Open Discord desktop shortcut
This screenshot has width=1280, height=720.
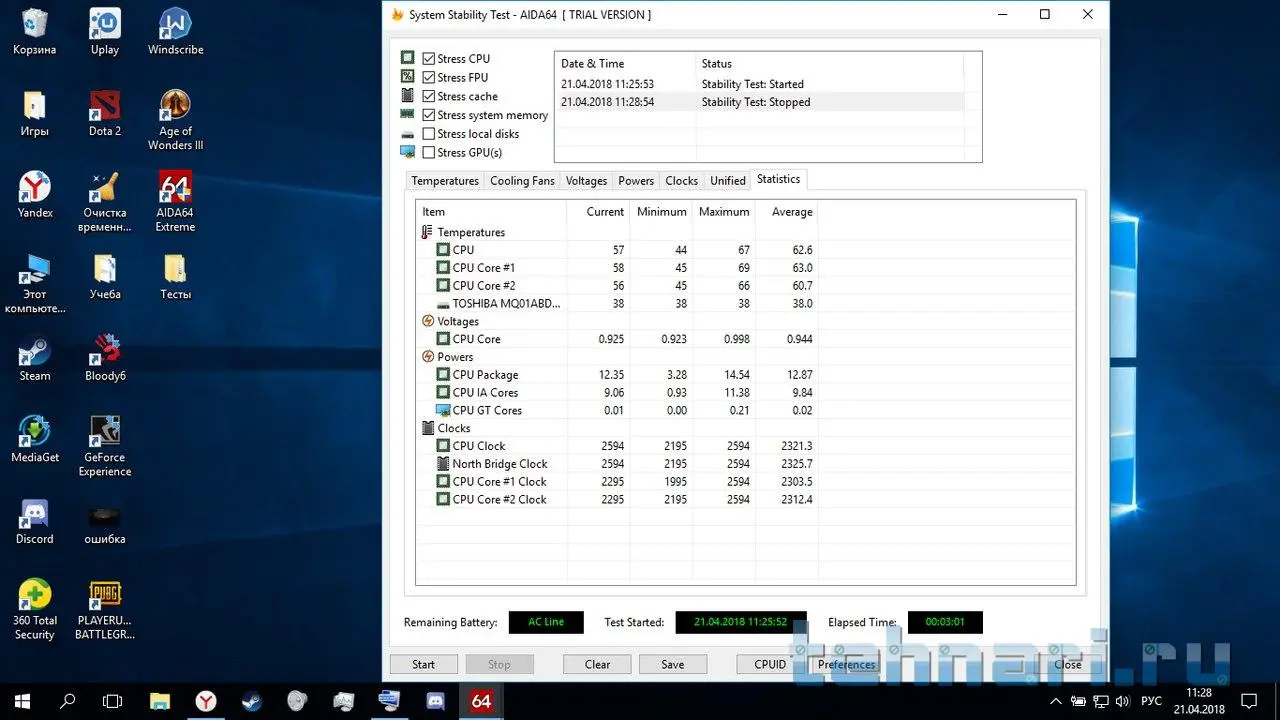pos(35,517)
